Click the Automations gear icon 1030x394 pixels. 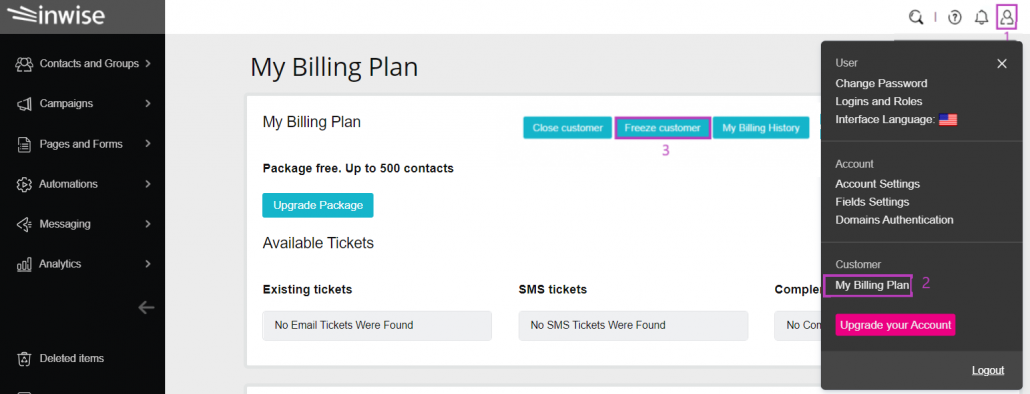click(x=24, y=184)
